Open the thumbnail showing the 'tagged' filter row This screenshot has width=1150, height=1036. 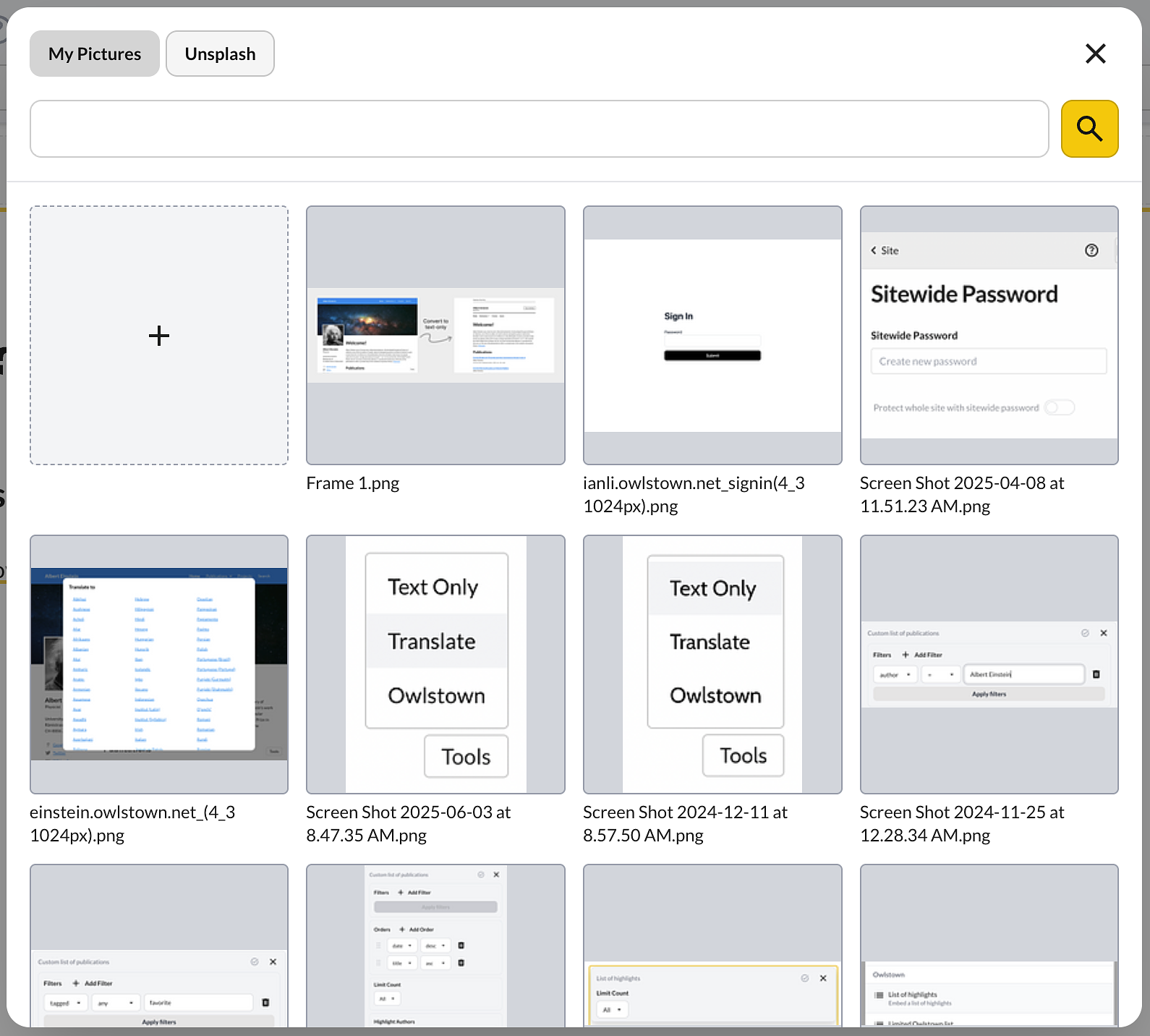pos(159,948)
